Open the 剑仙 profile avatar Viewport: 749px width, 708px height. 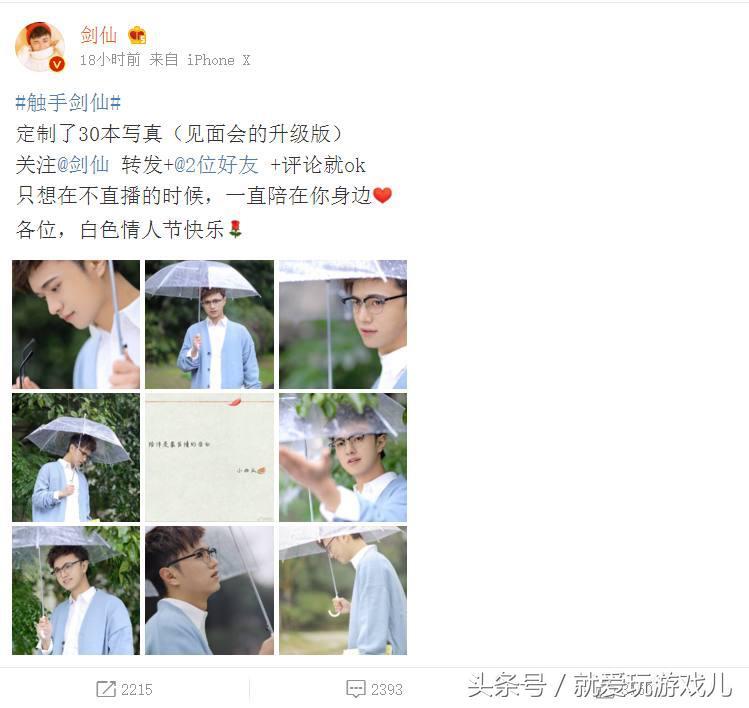tap(40, 47)
